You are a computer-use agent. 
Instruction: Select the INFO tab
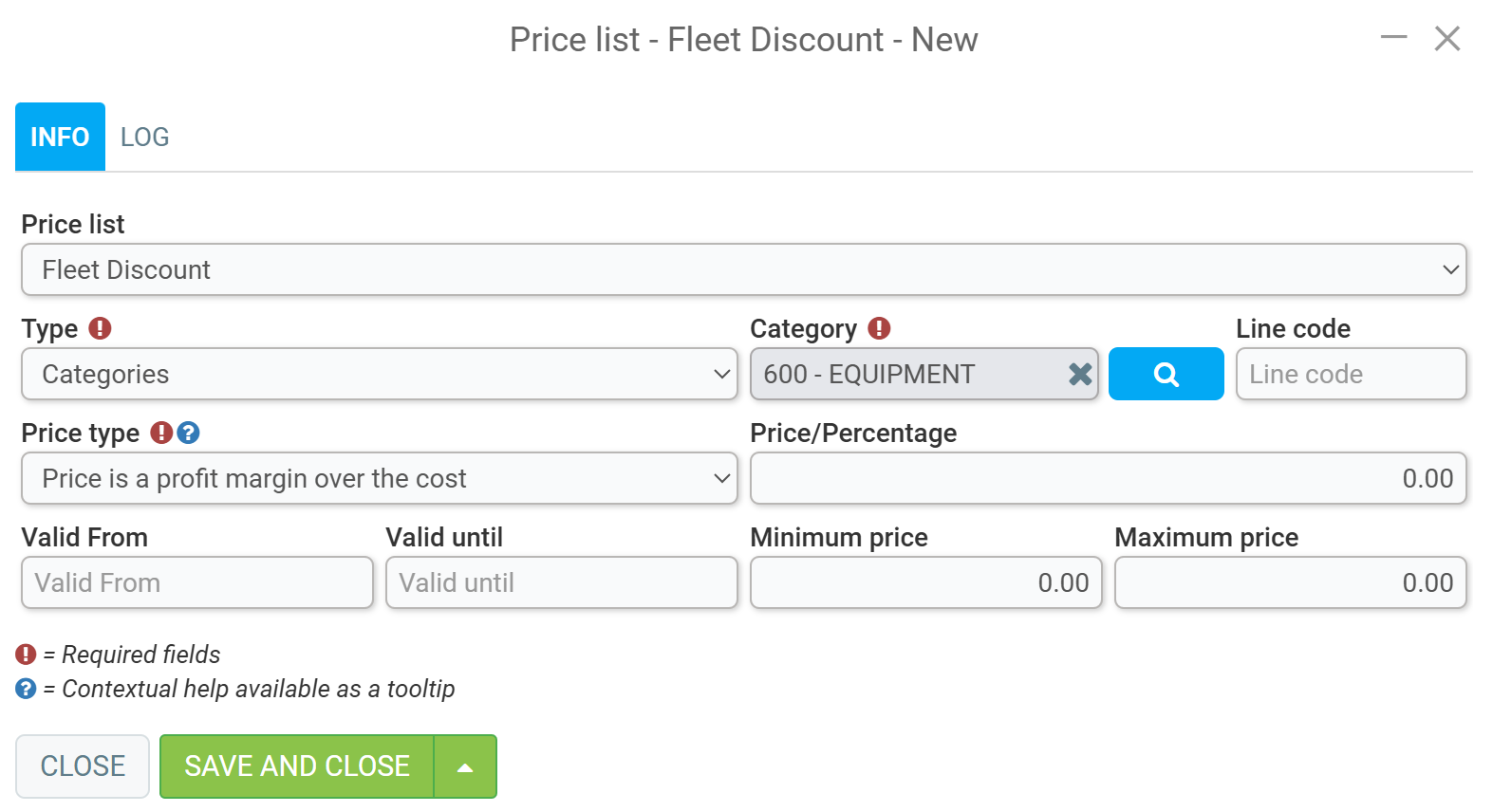point(59,137)
